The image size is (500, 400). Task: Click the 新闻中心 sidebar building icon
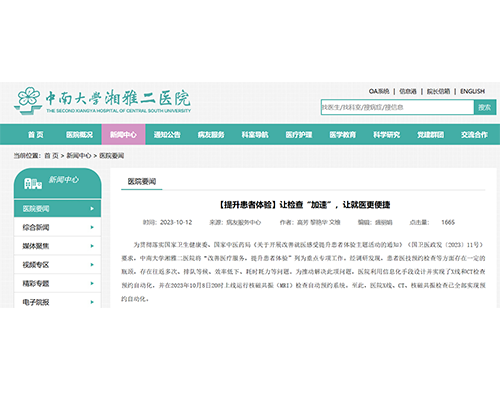click(x=33, y=183)
